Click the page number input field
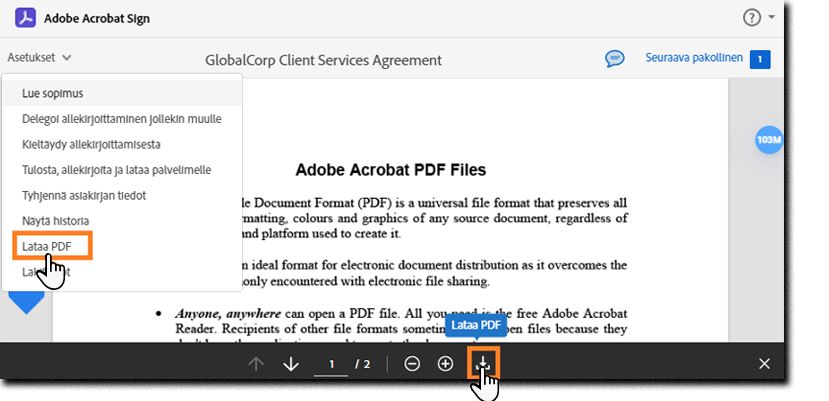 [x=331, y=364]
